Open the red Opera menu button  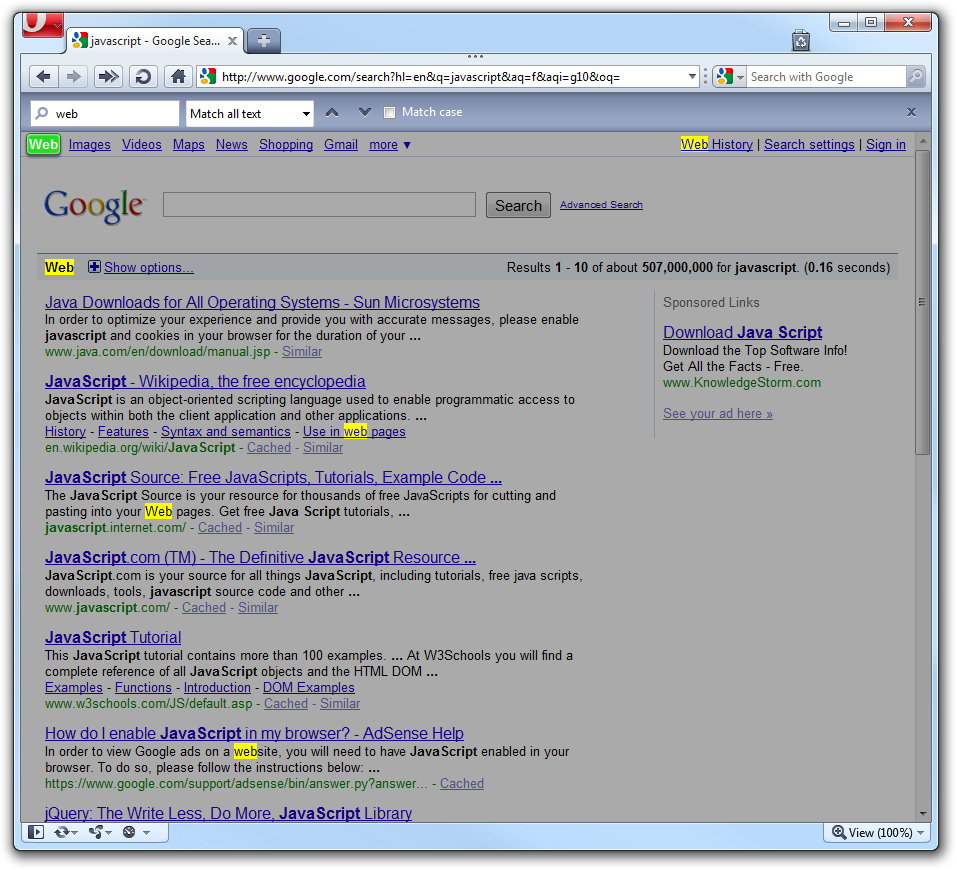pyautogui.click(x=42, y=24)
